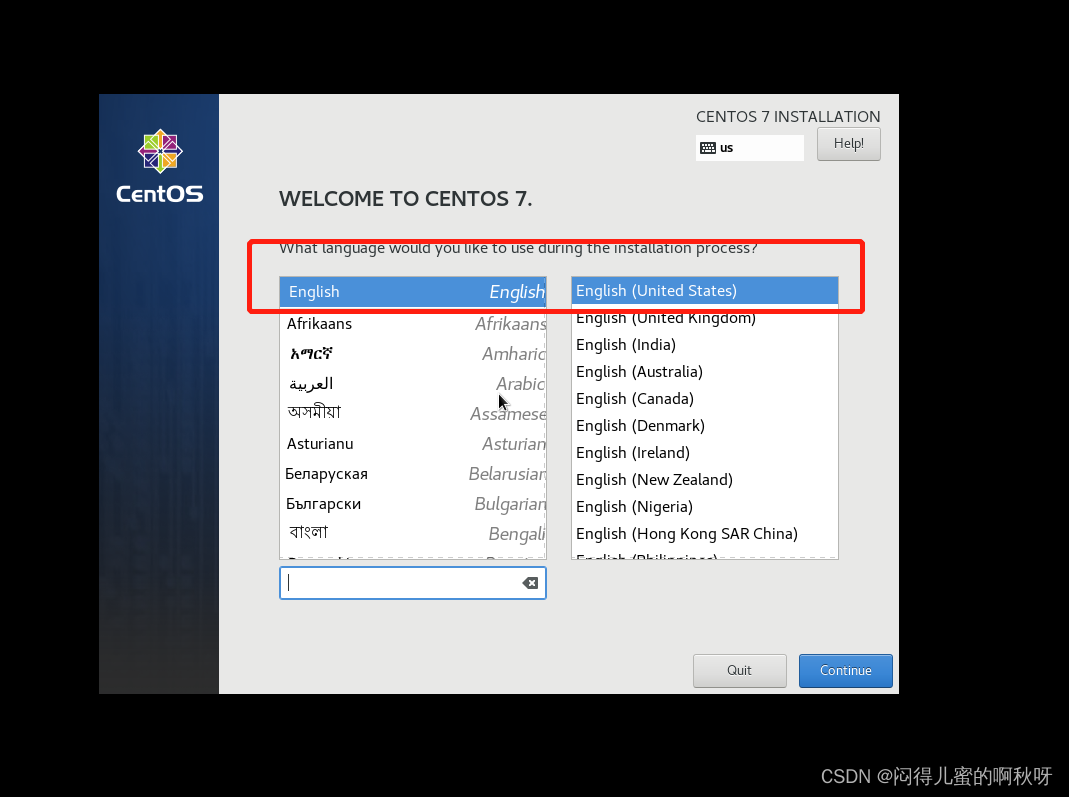Select the Belarusian language row
The width and height of the screenshot is (1069, 797).
[412, 474]
